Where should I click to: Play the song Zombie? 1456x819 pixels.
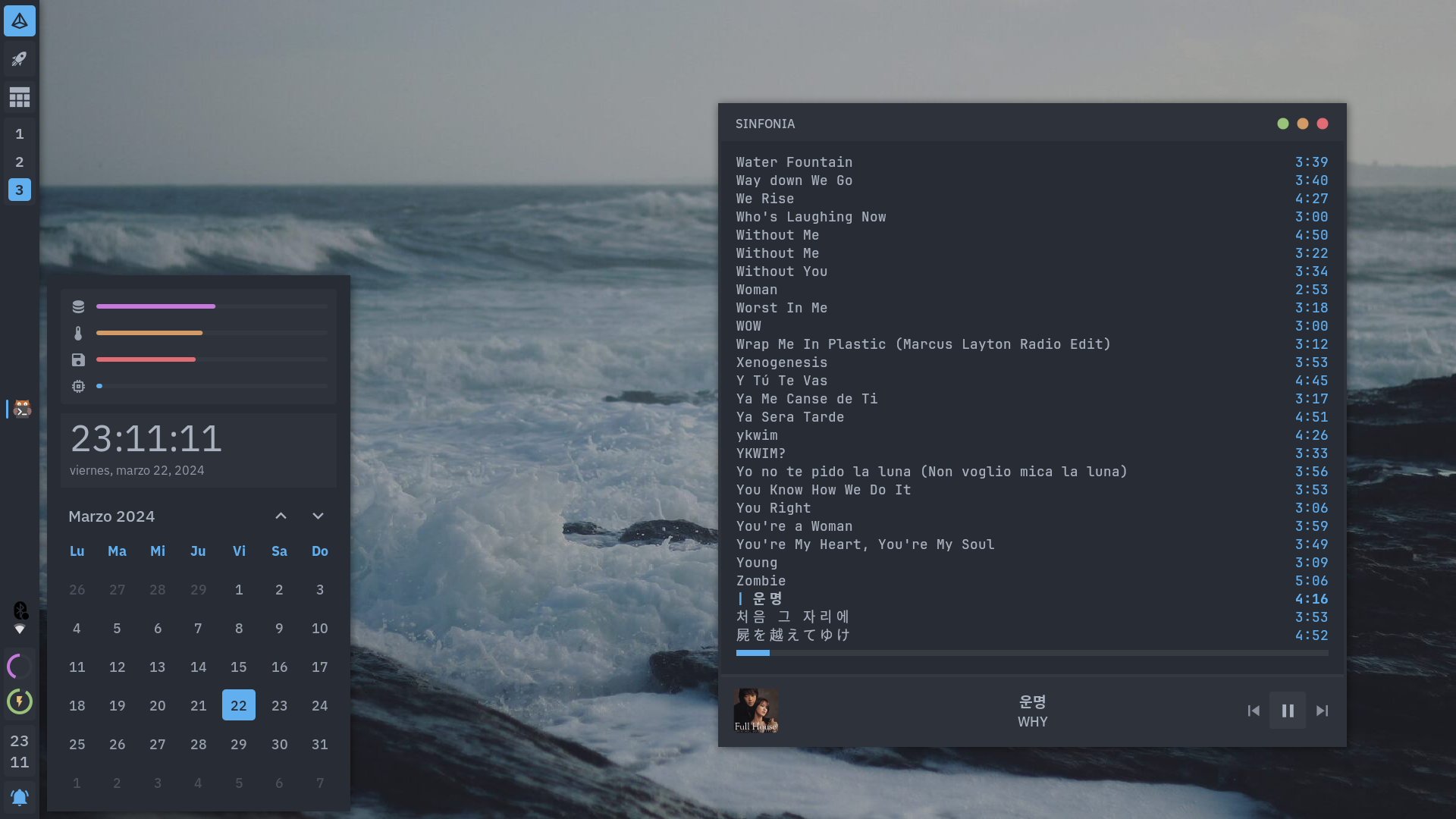click(761, 581)
